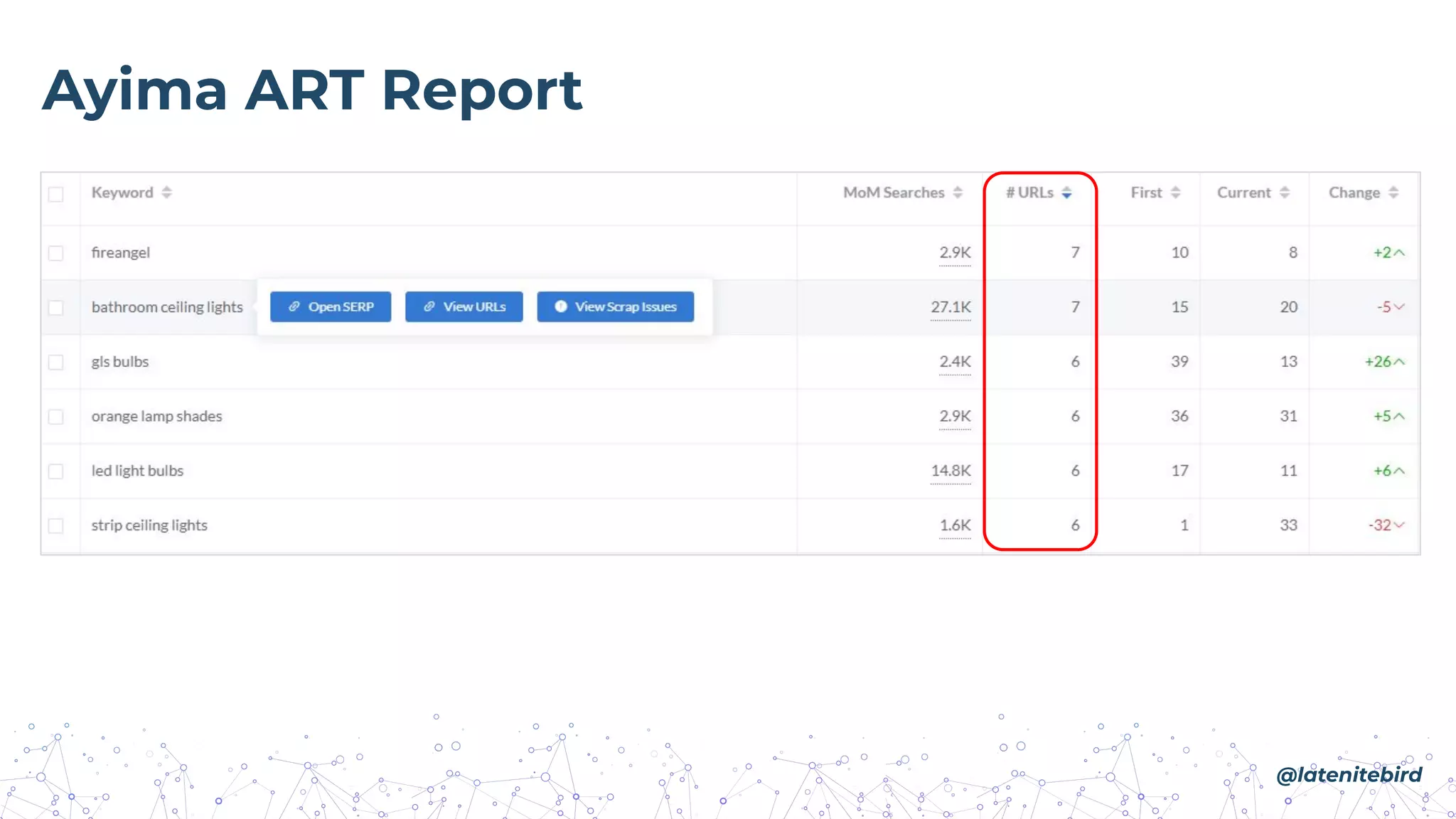Toggle # URLs sort arrow
1456x819 pixels.
click(1066, 193)
